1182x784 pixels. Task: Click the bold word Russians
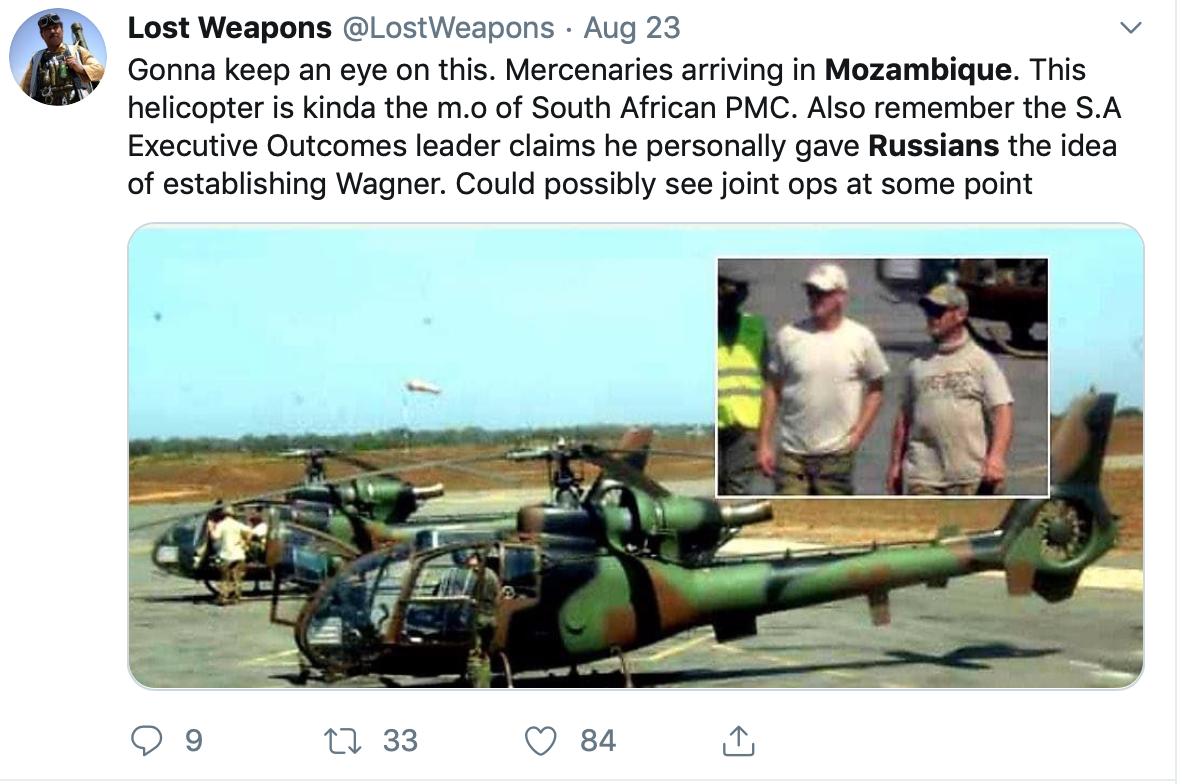point(933,147)
